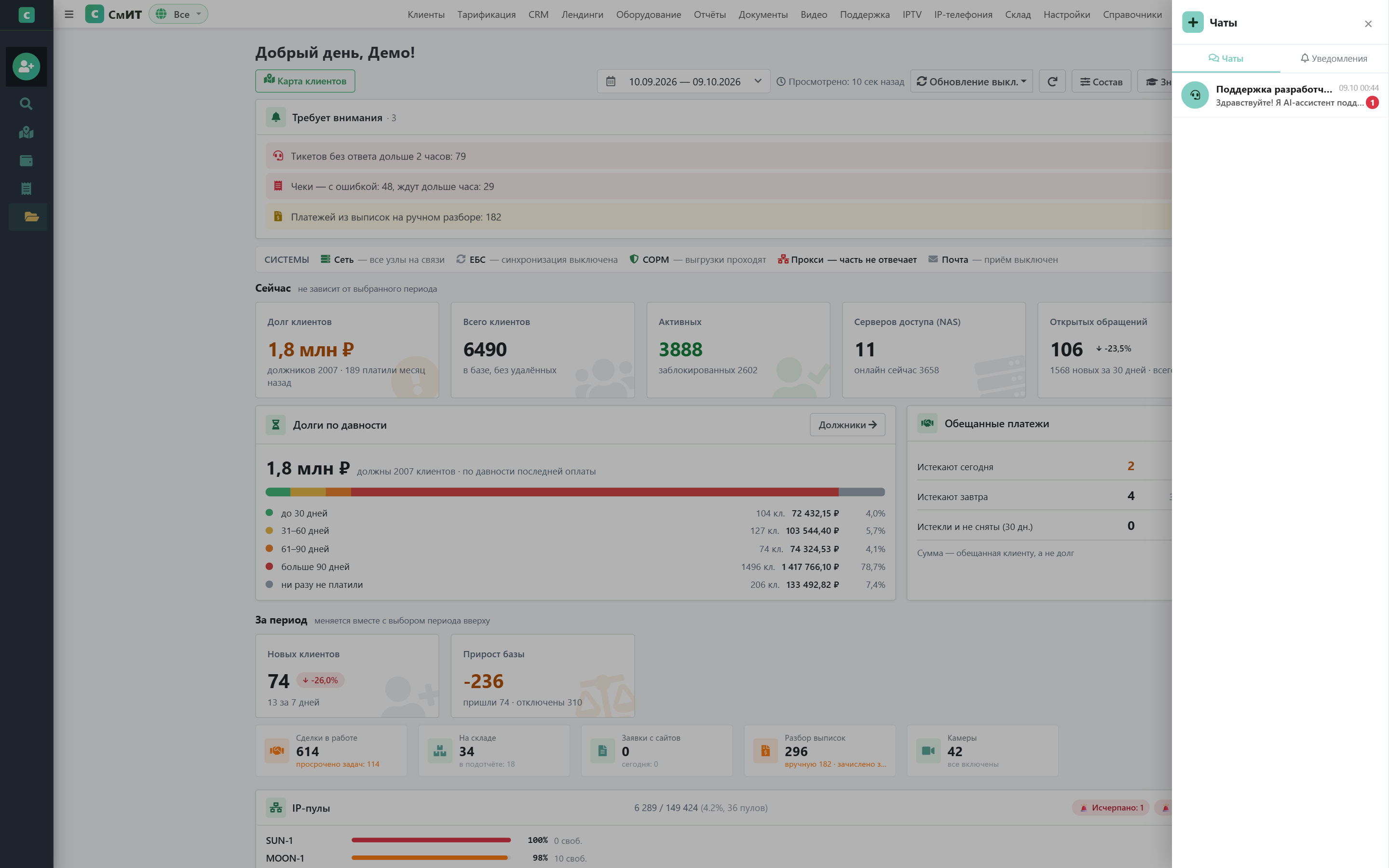Click the Тикетов без ответа alert row
1389x868 pixels.
click(x=719, y=156)
